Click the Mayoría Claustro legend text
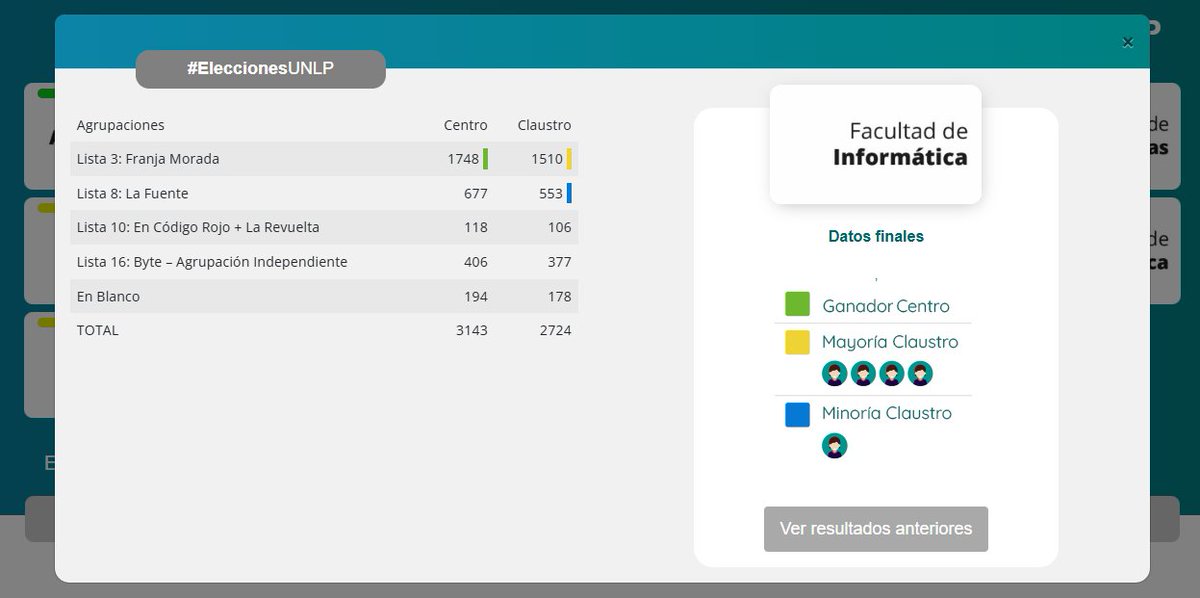This screenshot has height=598, width=1200. [x=890, y=342]
